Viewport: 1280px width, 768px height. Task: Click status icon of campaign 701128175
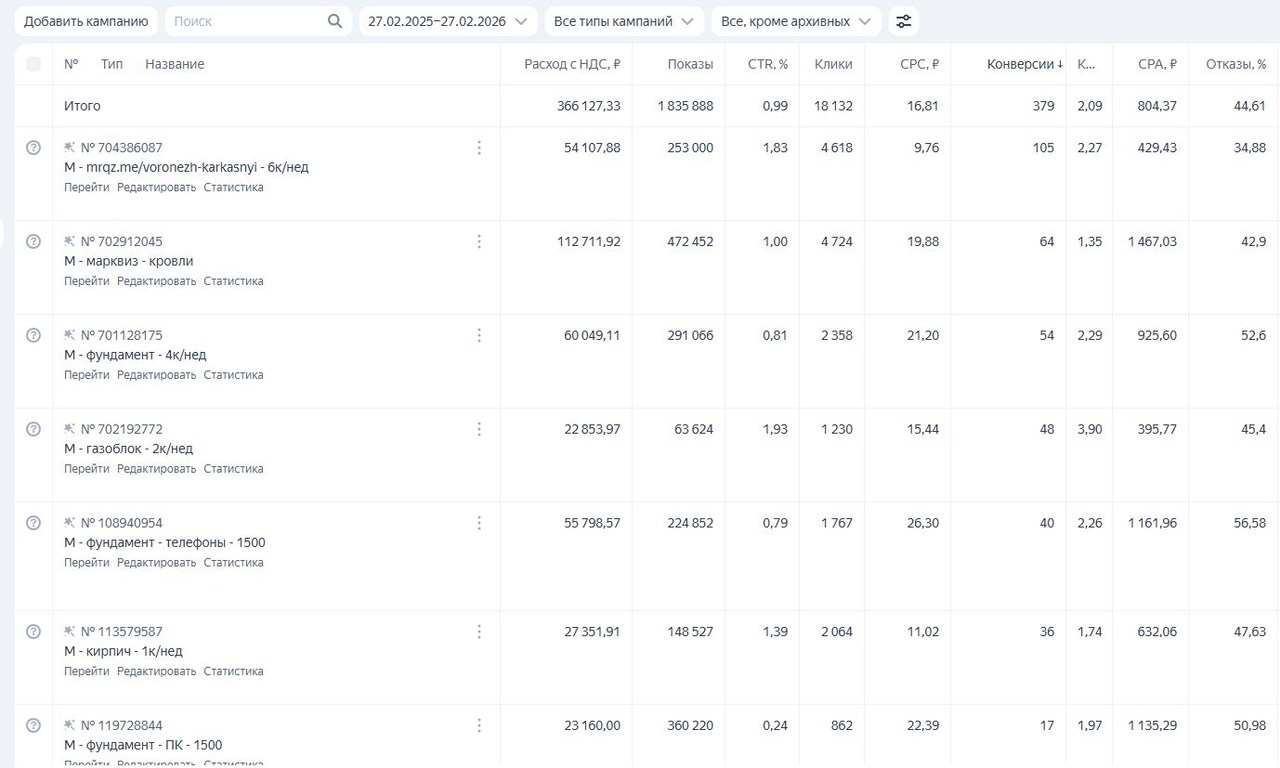[x=33, y=335]
